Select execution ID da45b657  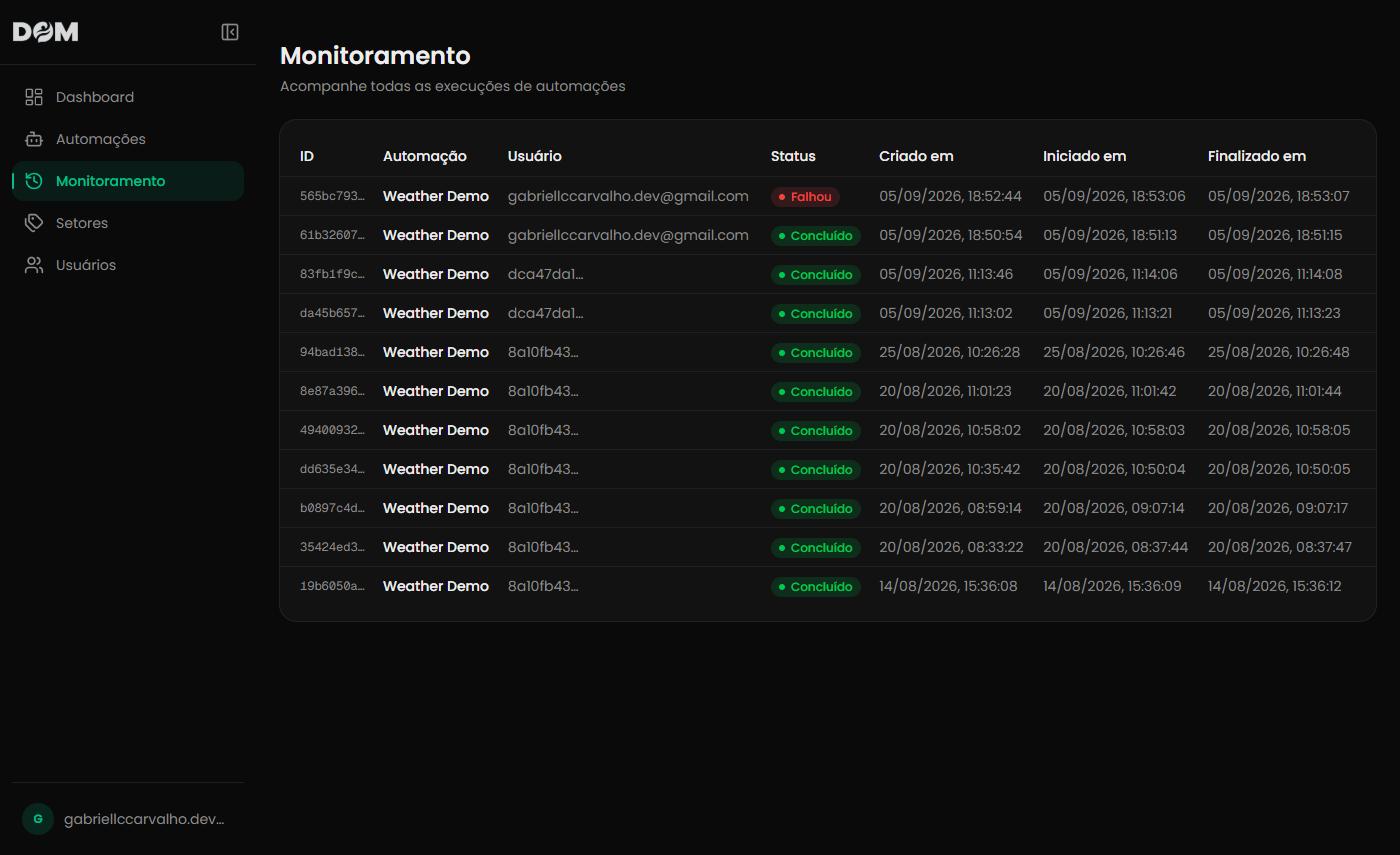point(332,313)
